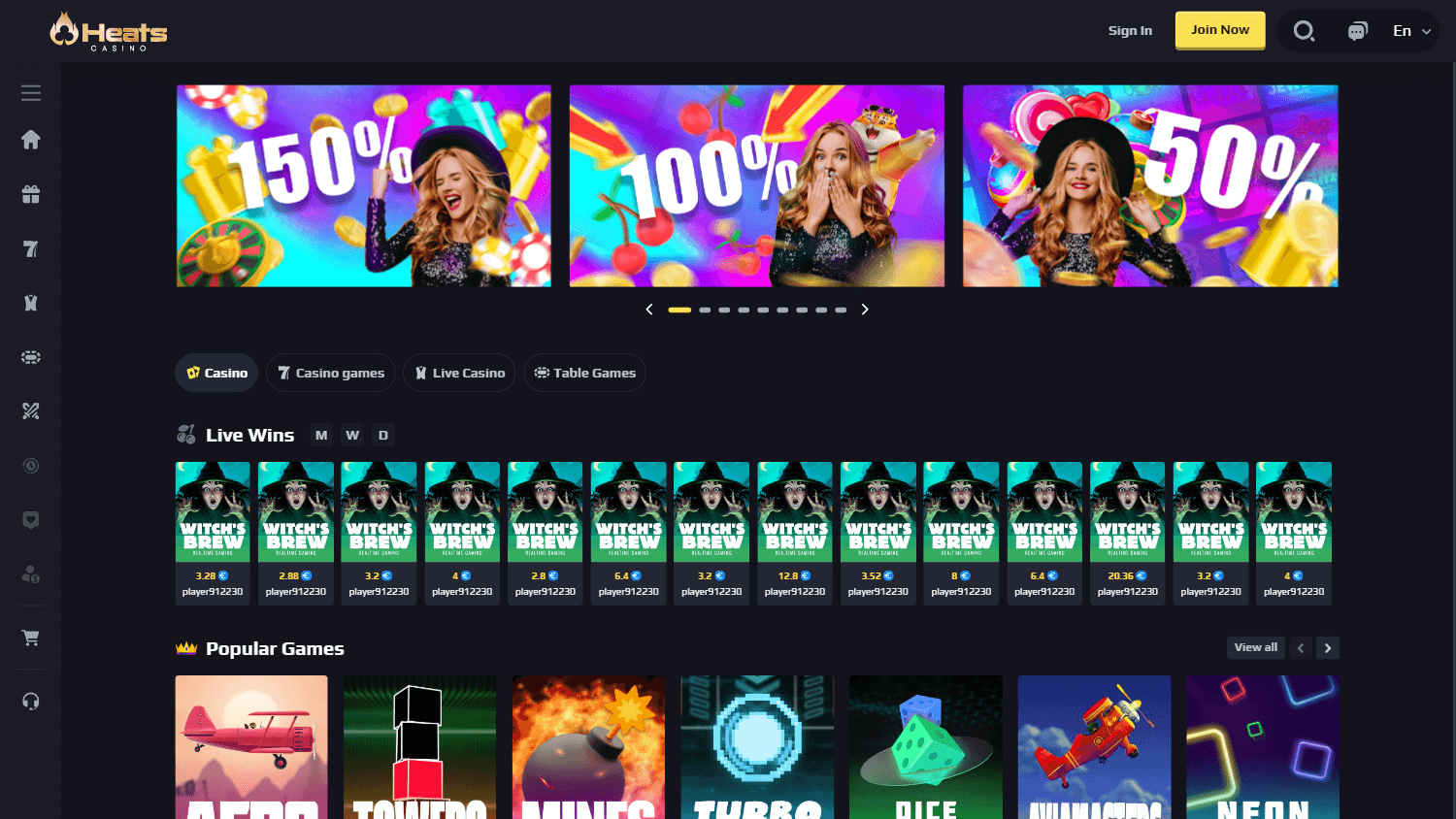Open Live Casino from the sidebar icon
Screen dimensions: 1456x819
(30, 303)
